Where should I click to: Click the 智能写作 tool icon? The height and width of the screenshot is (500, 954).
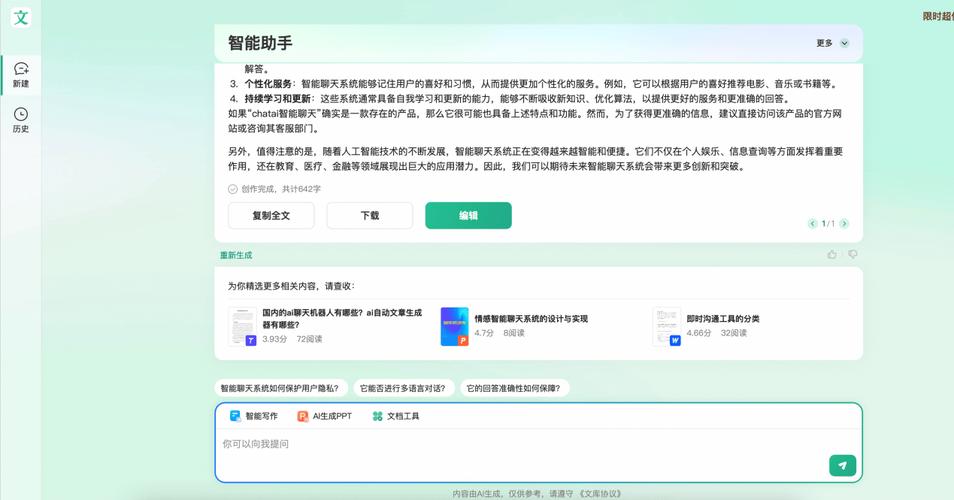pos(235,416)
